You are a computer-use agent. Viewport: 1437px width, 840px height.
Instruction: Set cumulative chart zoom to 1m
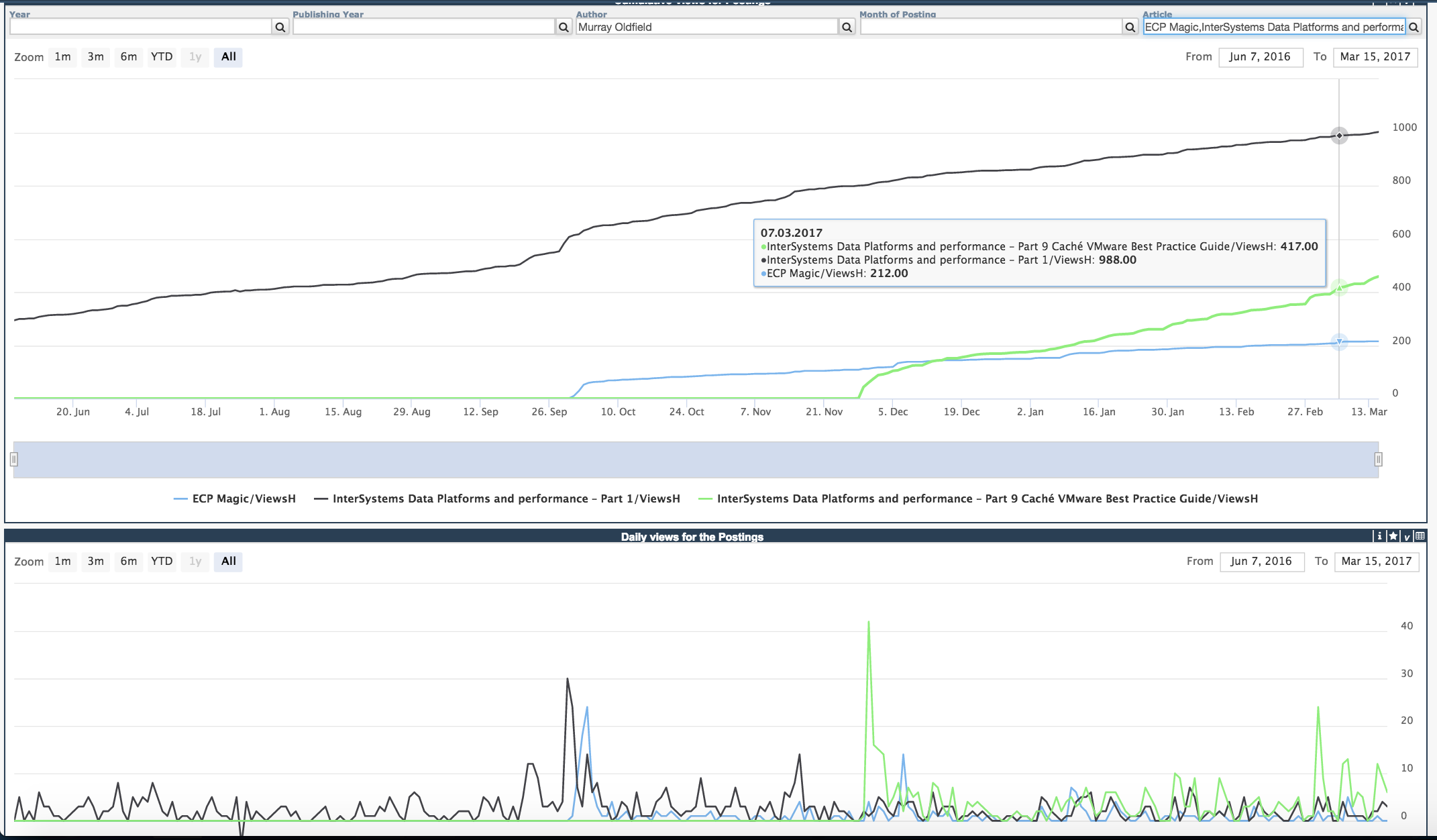pyautogui.click(x=62, y=57)
